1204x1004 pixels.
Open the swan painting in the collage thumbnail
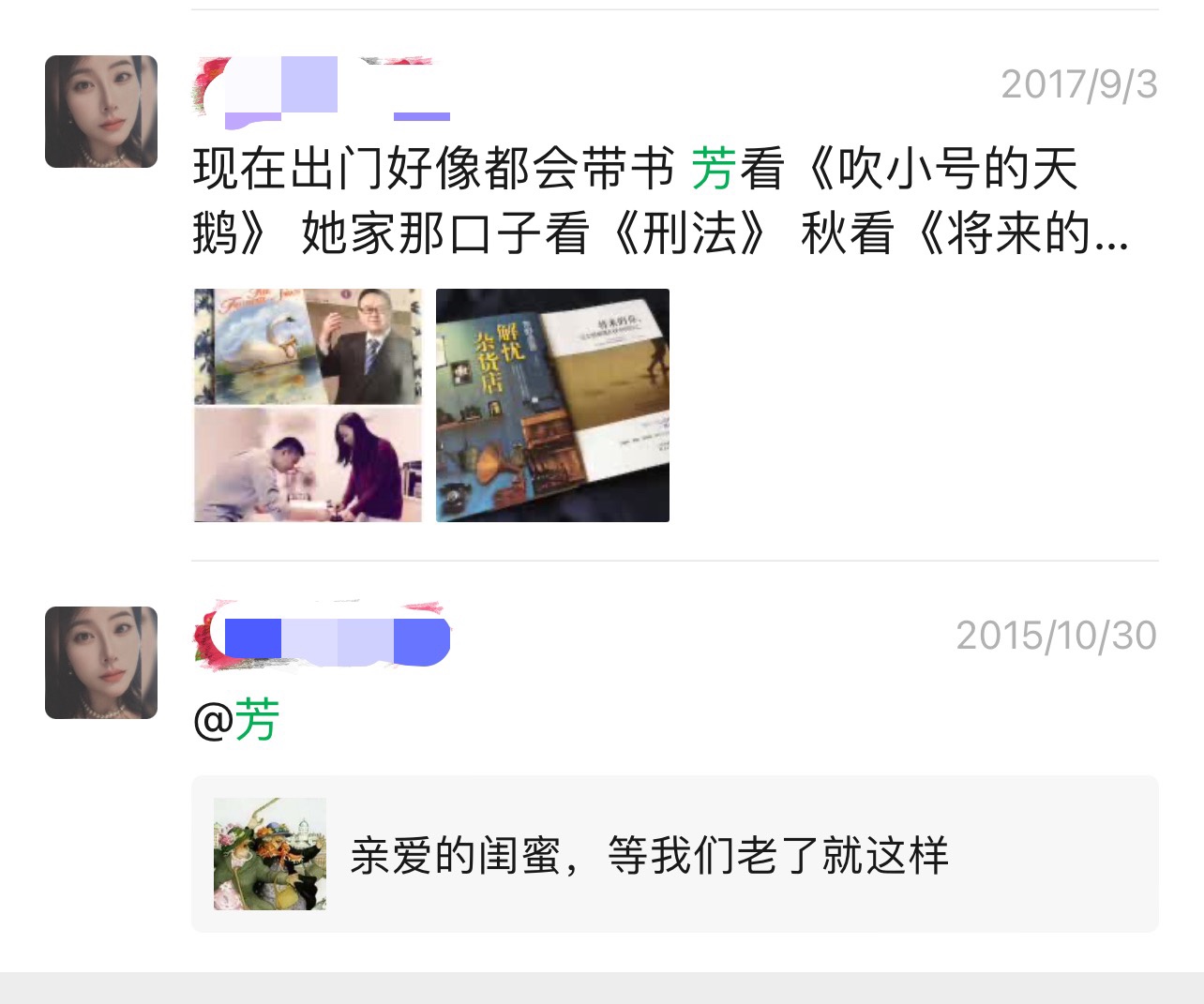tap(253, 345)
